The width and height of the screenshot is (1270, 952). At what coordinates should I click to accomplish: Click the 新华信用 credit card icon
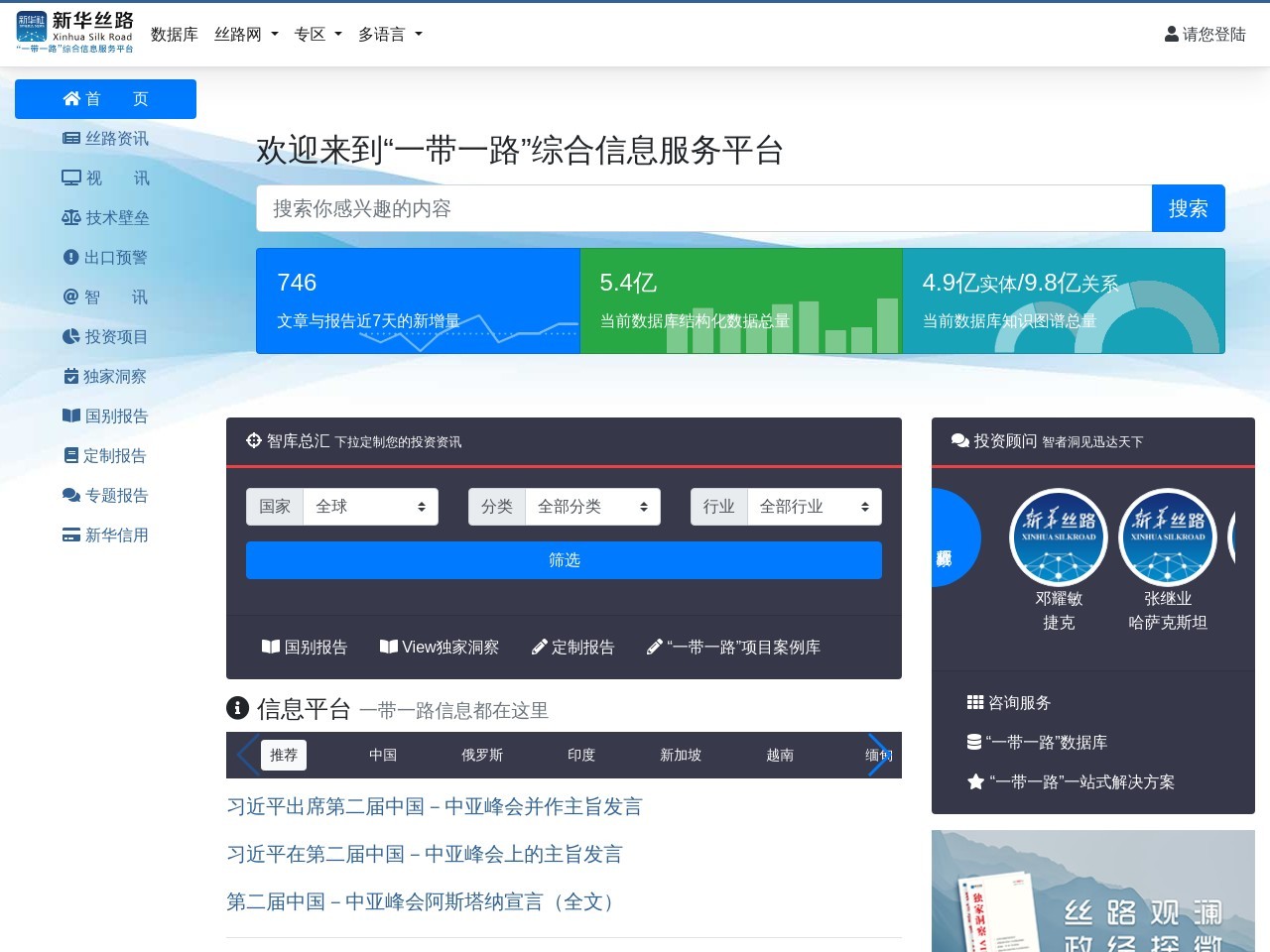tap(71, 535)
